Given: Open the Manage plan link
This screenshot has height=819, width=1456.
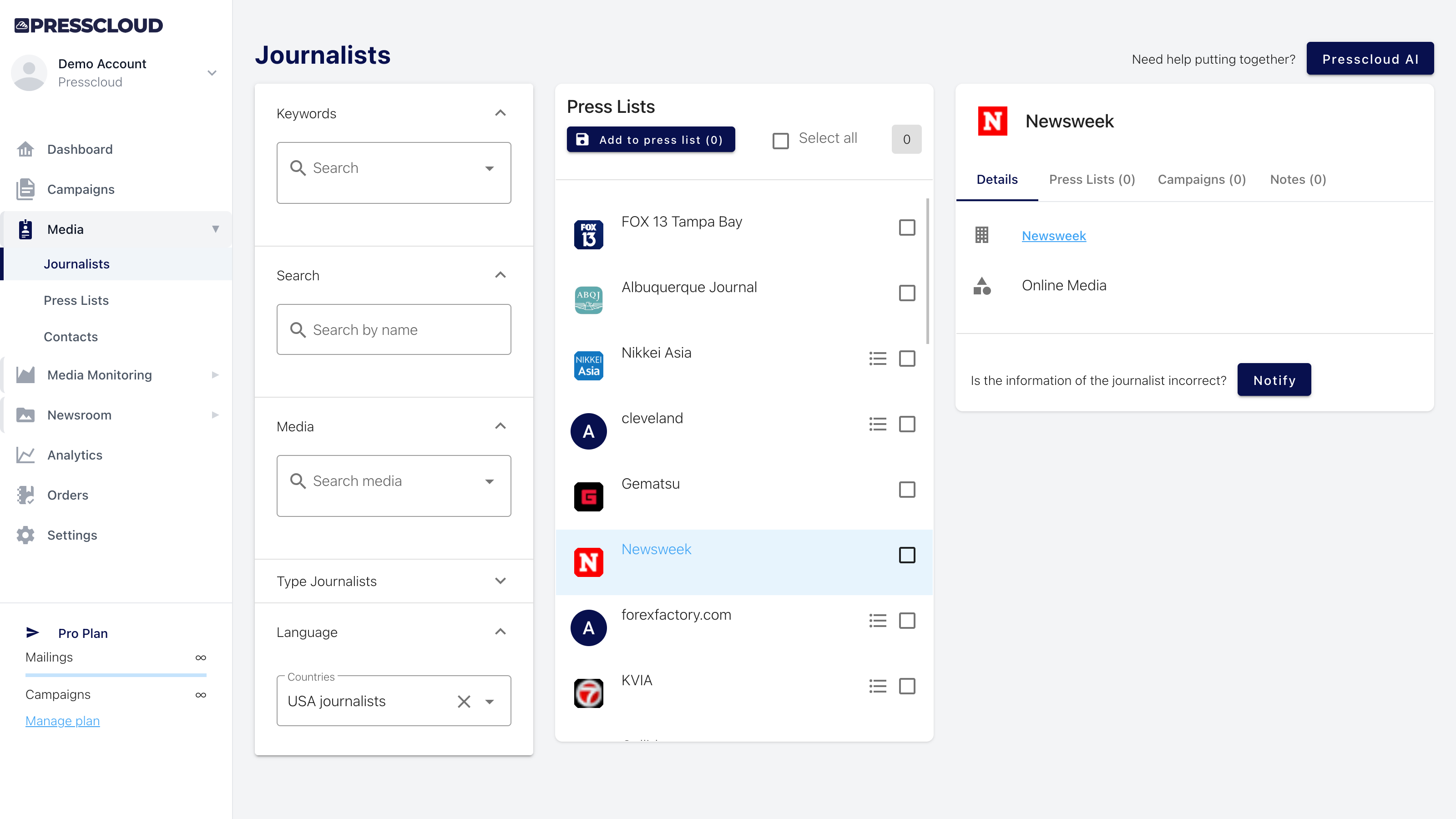Looking at the screenshot, I should 62,721.
